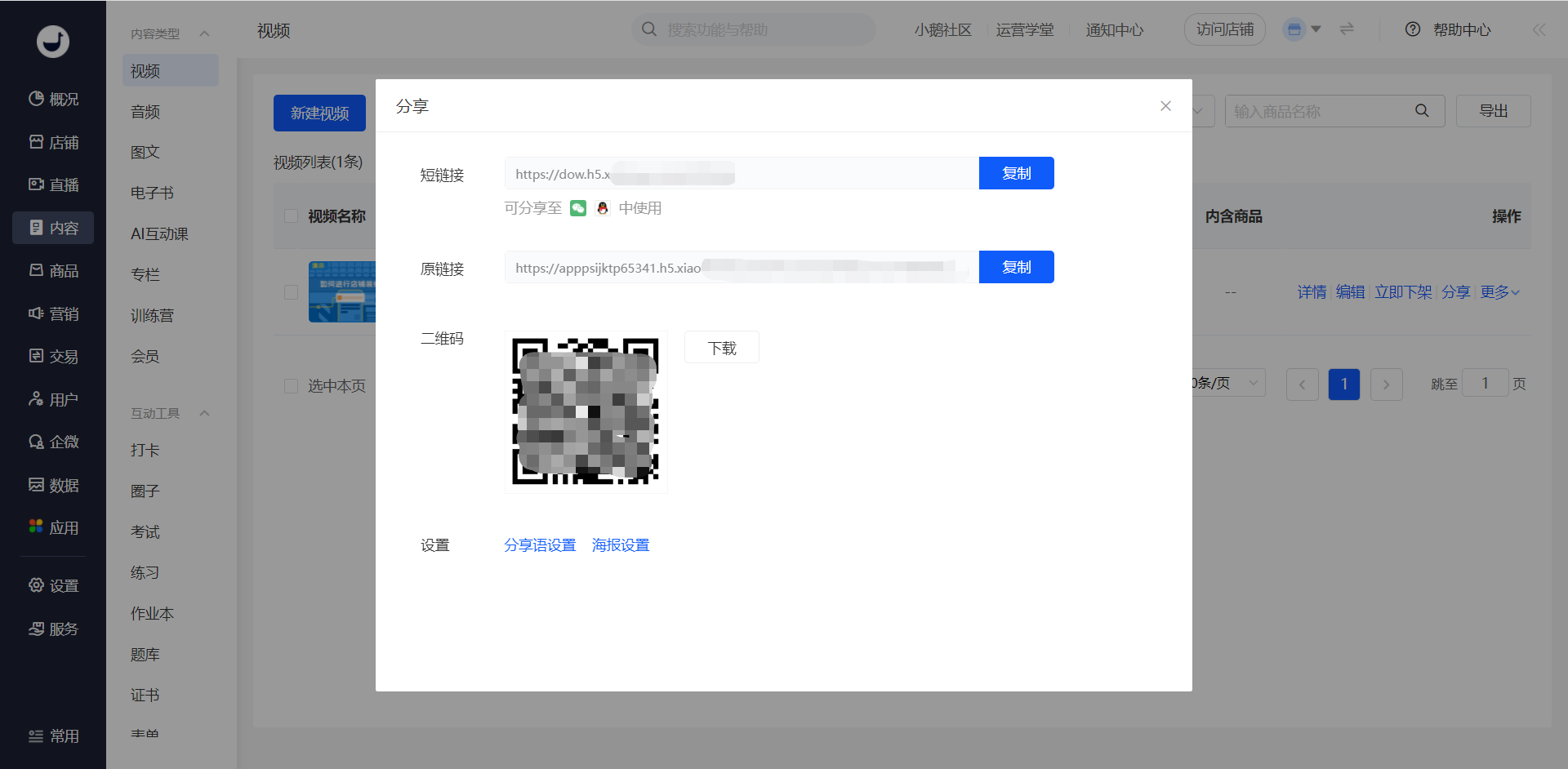Copy the 短链接 short link

(1016, 173)
